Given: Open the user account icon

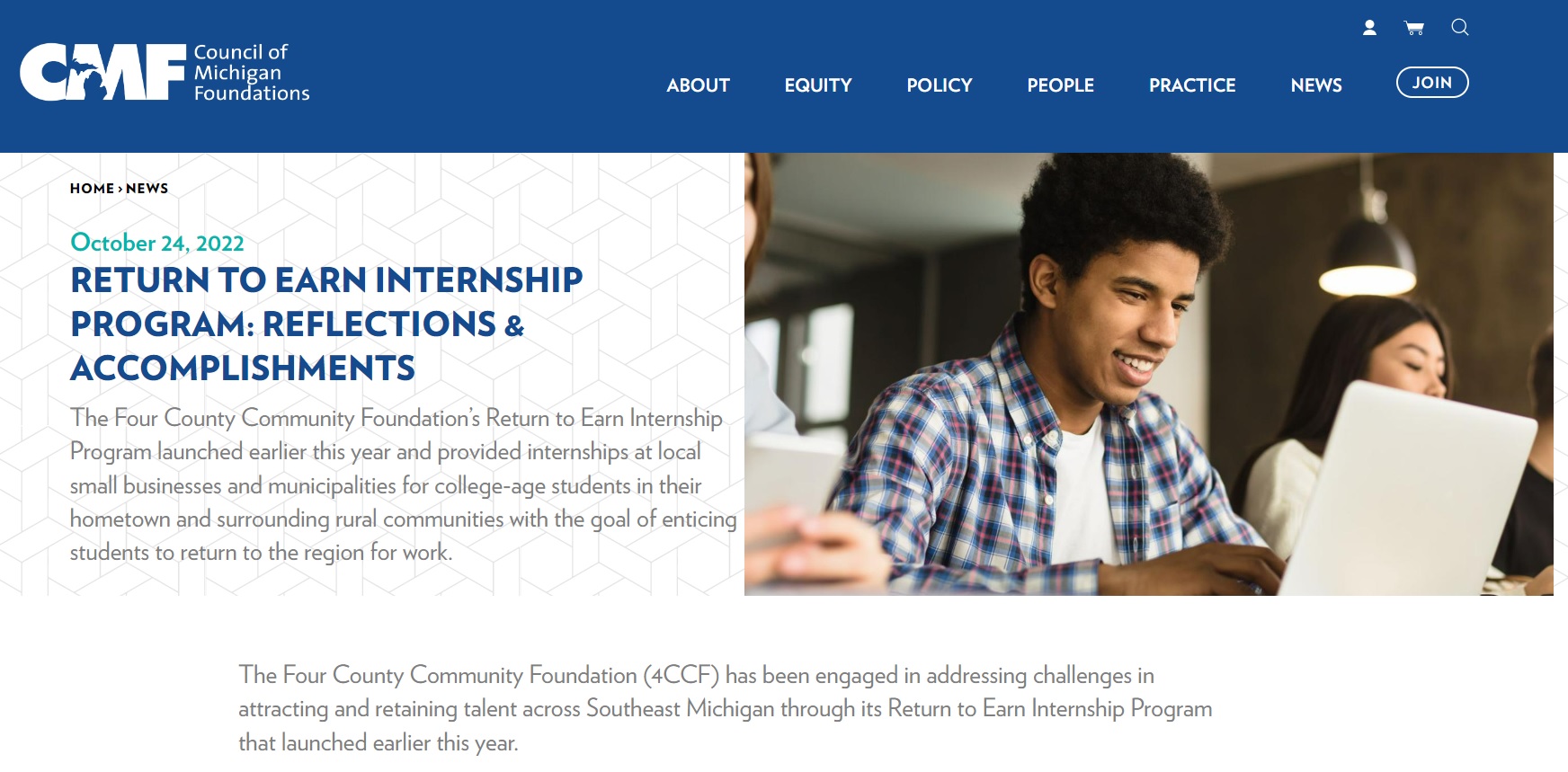Looking at the screenshot, I should pos(1369,28).
